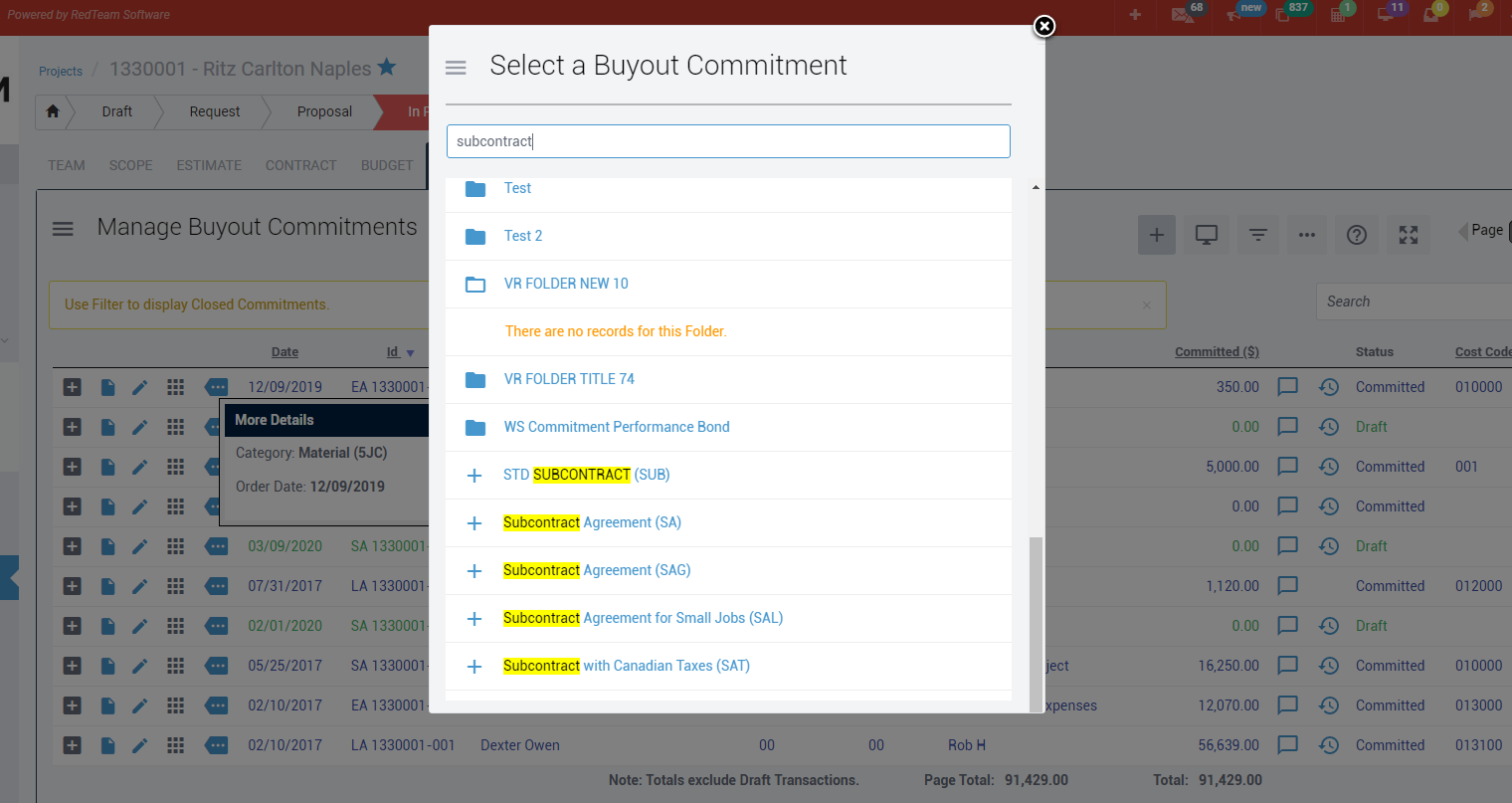Screen dimensions: 1512x803
Task: Select STD SUBCONTRACT (SUB) commitment type
Action: pos(586,475)
